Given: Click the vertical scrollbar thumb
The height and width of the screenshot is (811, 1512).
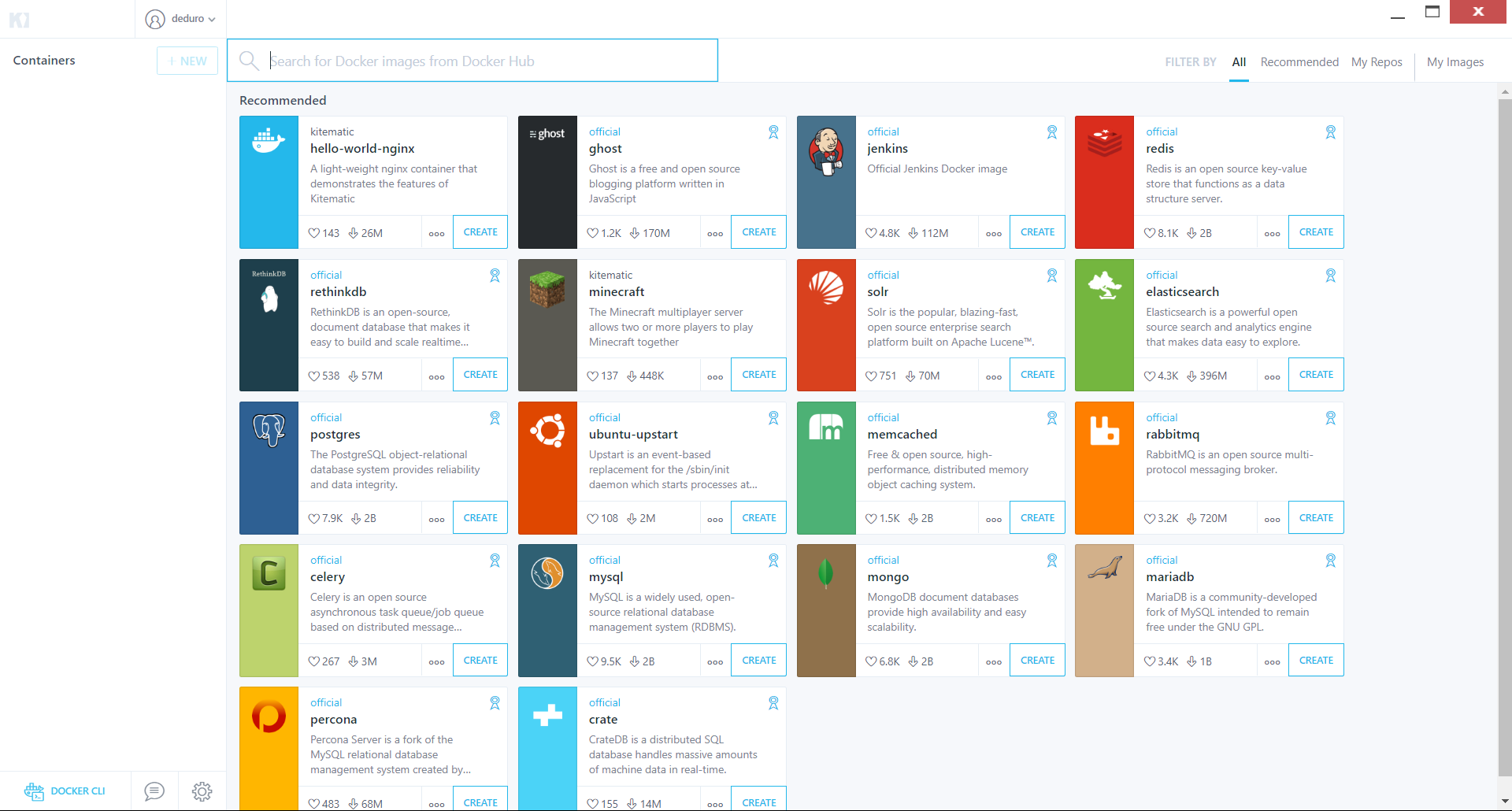Looking at the screenshot, I should tap(1505, 437).
